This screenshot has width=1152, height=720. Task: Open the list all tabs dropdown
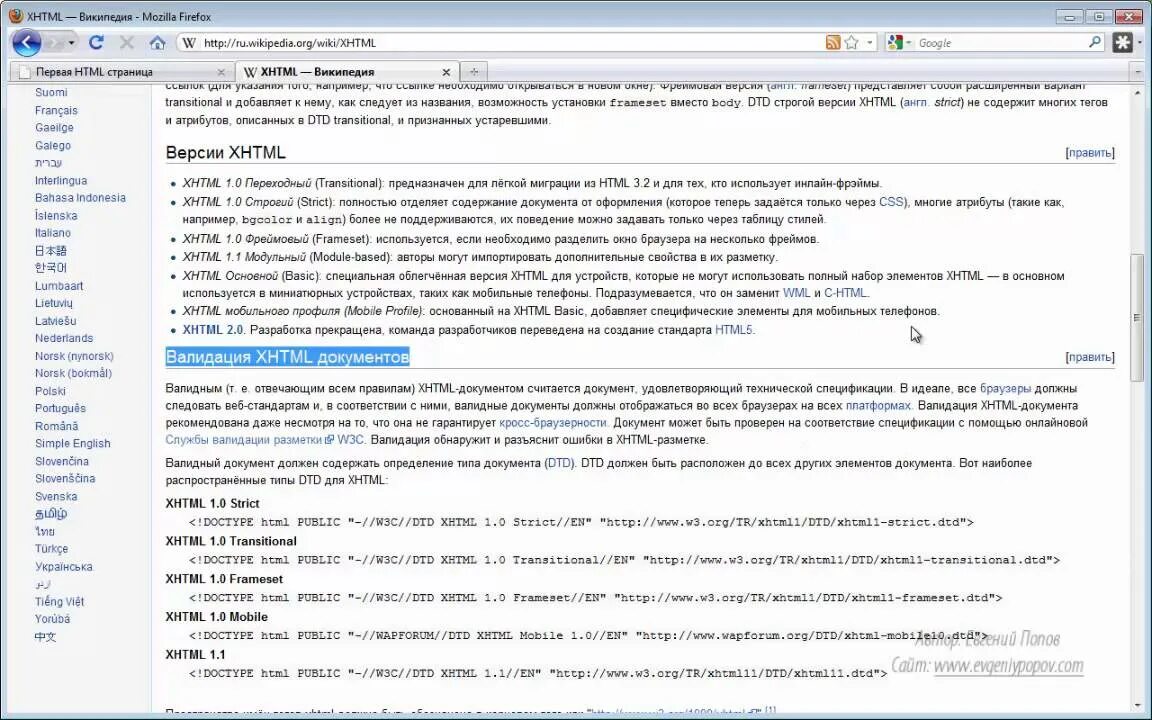(1138, 72)
